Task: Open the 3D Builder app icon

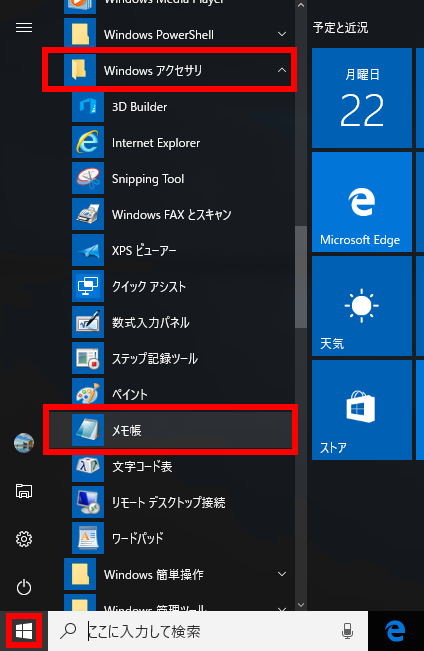Action: pyautogui.click(x=88, y=107)
